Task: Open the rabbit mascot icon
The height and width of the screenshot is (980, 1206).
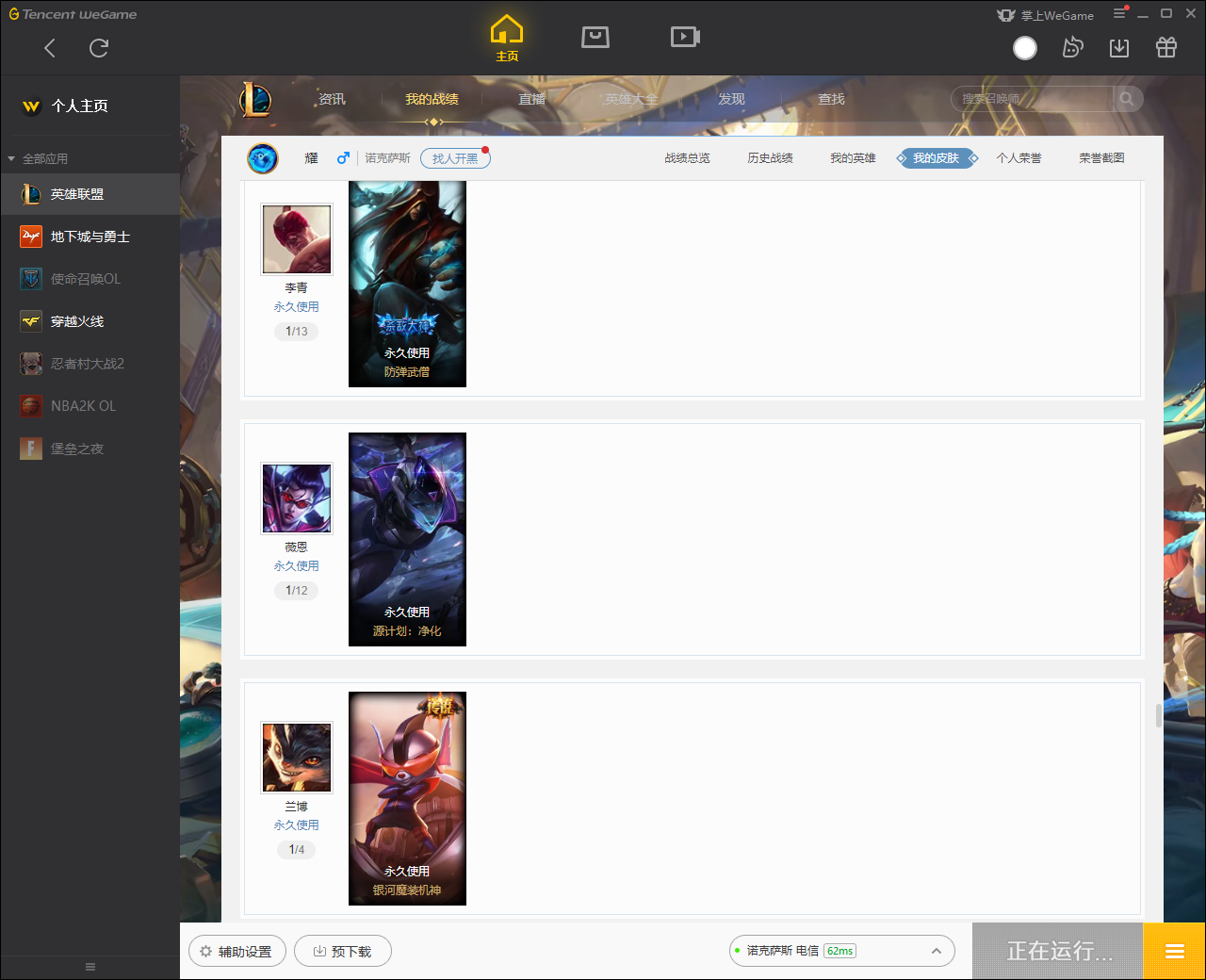Action: tap(1072, 47)
